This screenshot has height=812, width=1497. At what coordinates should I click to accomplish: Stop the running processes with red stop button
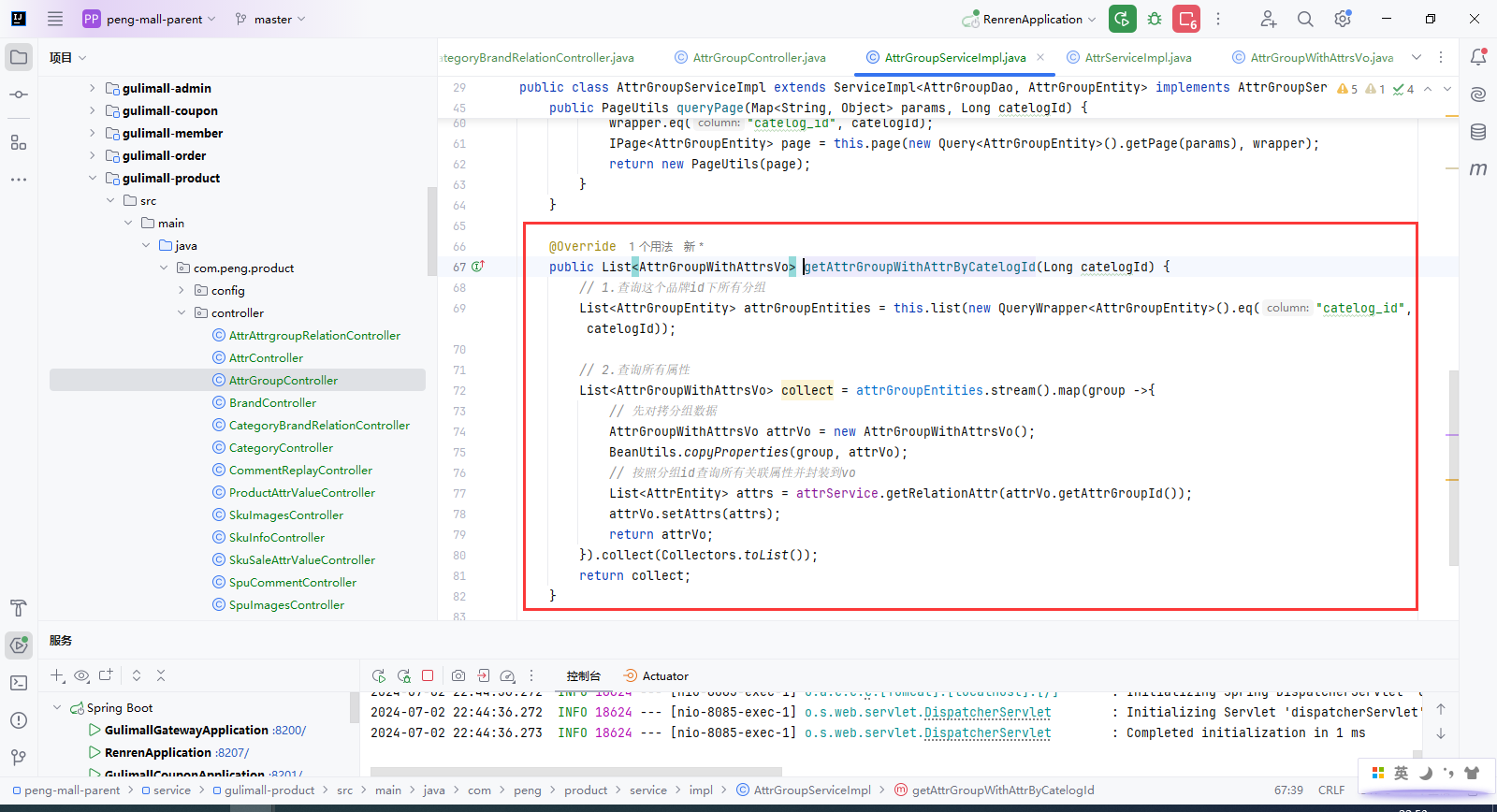point(1186,19)
